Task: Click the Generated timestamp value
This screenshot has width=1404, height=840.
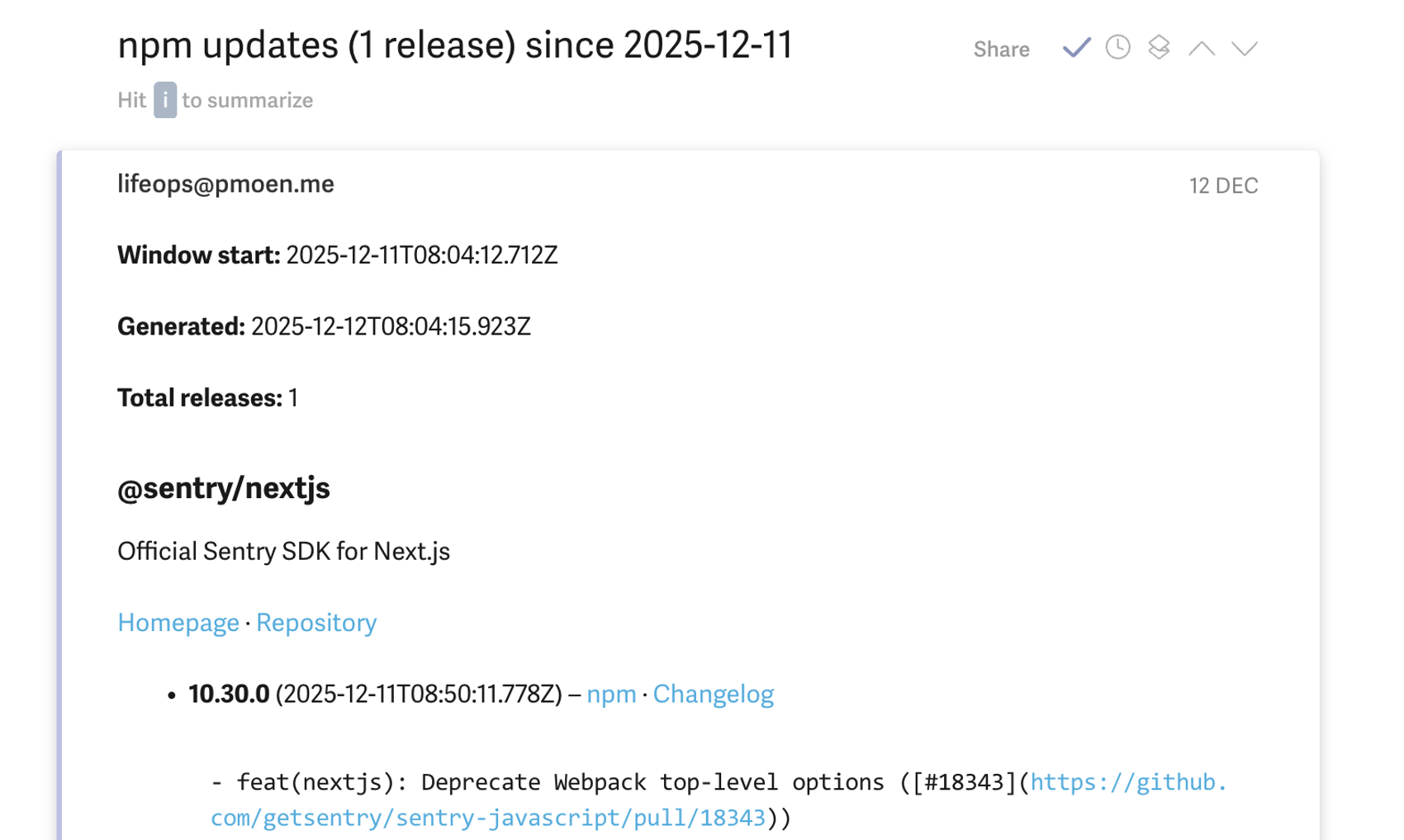Action: (x=391, y=327)
